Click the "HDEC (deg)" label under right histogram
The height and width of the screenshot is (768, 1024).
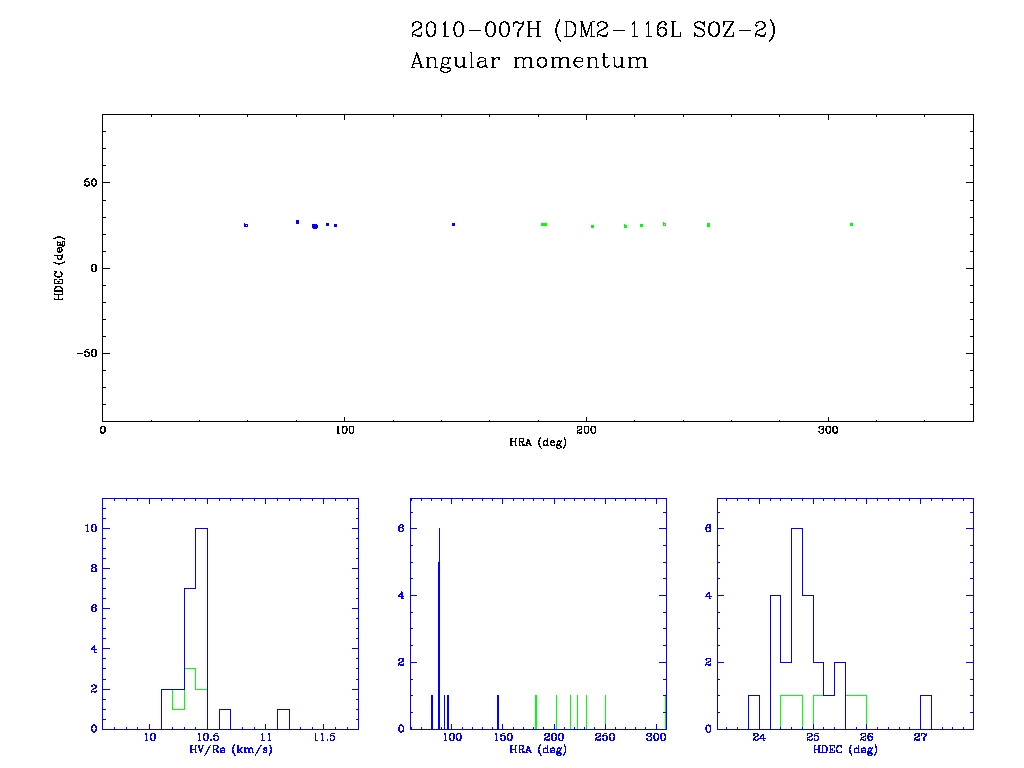tap(845, 749)
